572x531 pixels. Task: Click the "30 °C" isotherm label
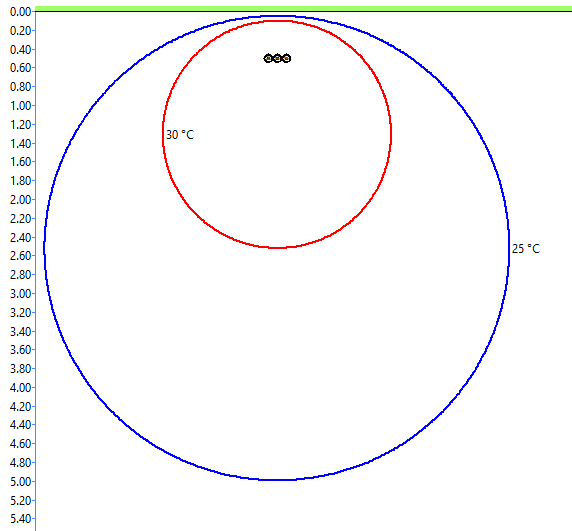(180, 135)
